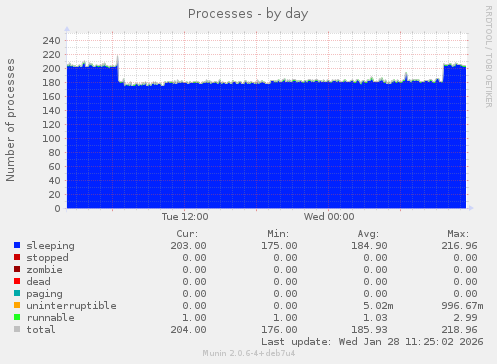Click the uninterruptible orange legend swatch
The width and height of the screenshot is (497, 364).
click(17, 305)
